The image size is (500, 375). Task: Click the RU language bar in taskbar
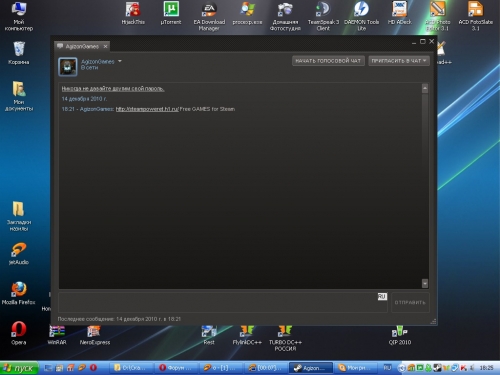[x=387, y=368]
